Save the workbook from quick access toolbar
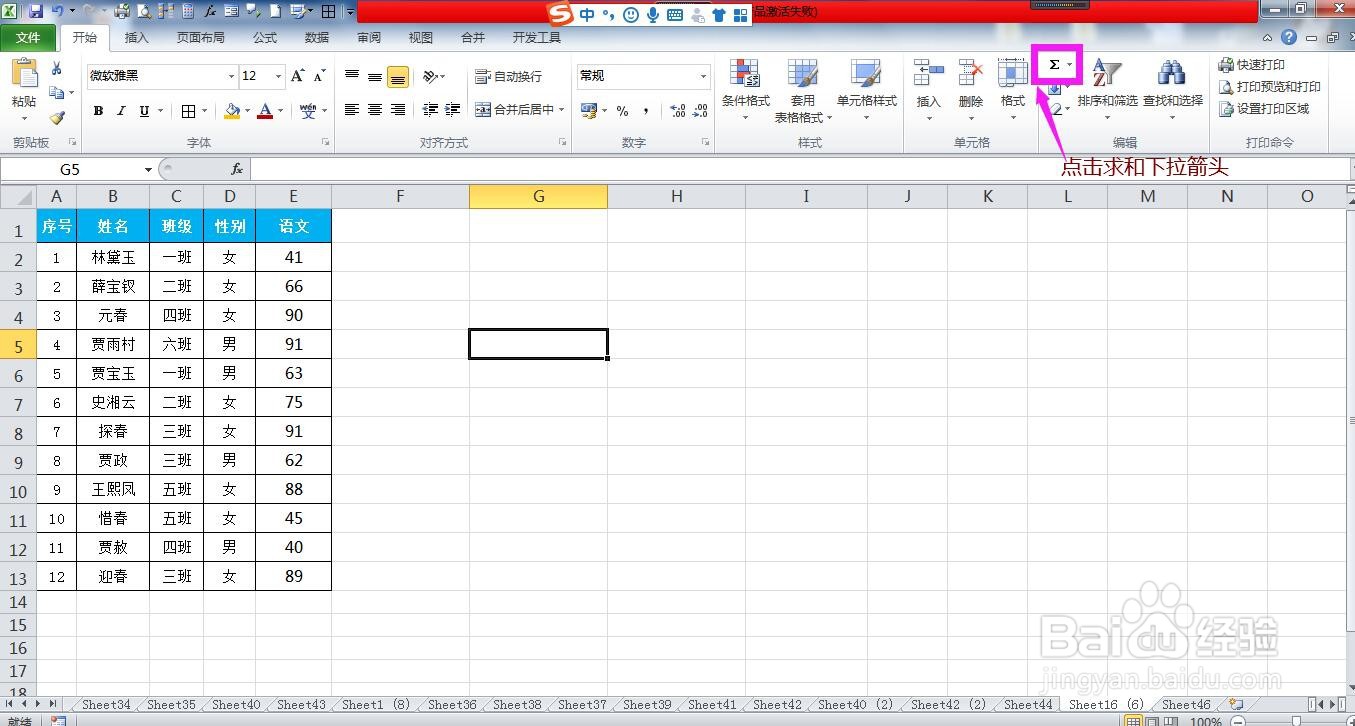The width and height of the screenshot is (1355, 726). tap(35, 12)
